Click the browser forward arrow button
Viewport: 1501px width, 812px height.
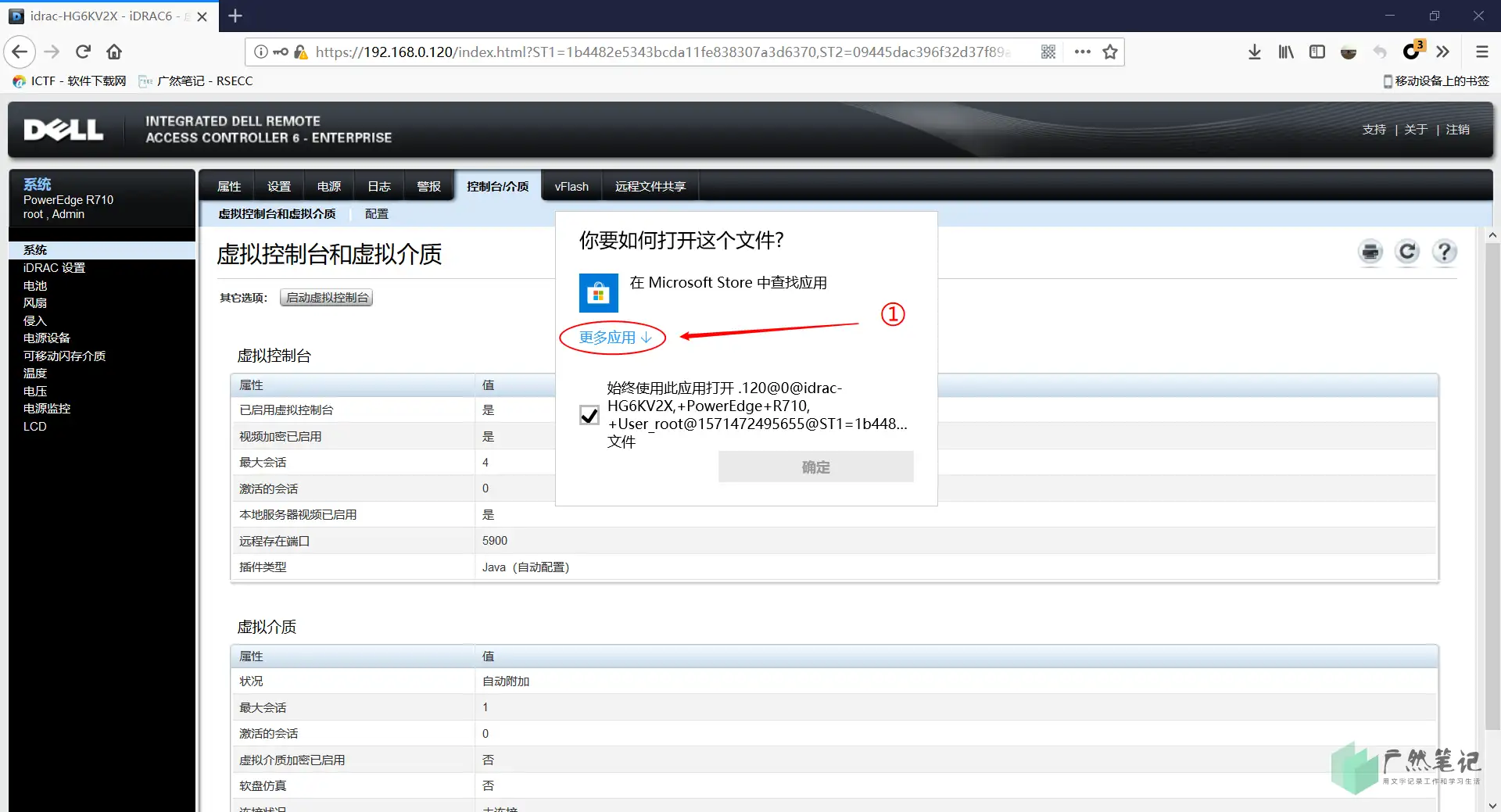click(52, 52)
